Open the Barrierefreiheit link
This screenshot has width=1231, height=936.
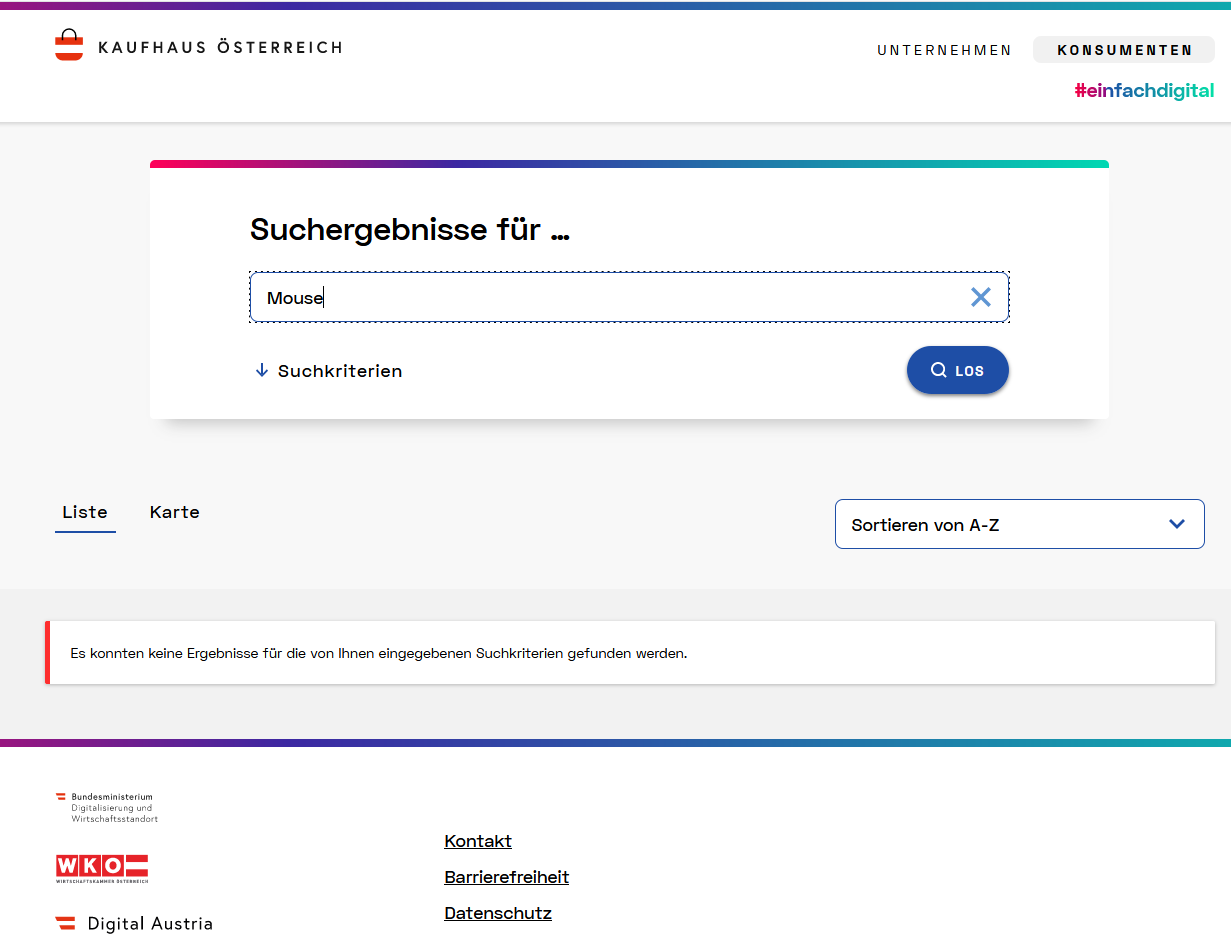506,877
